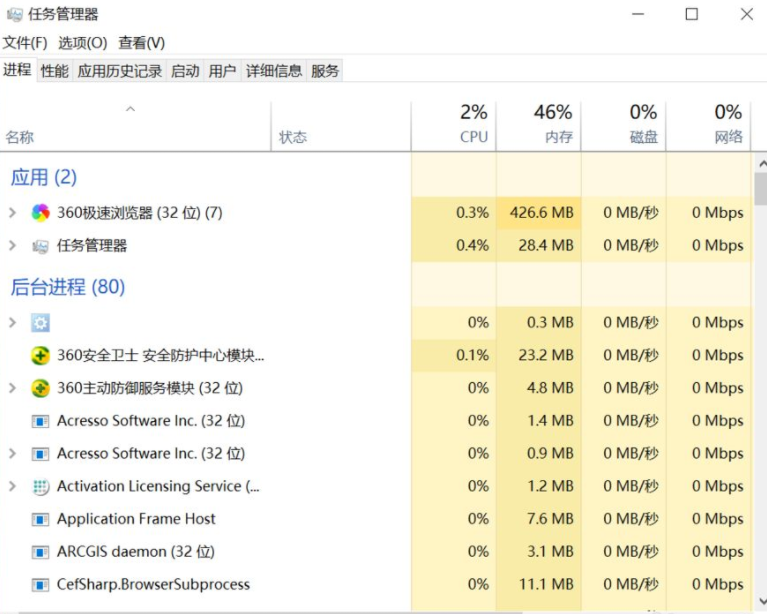Click the Activation Licensing Service globe icon
The width and height of the screenshot is (767, 614).
coord(40,487)
